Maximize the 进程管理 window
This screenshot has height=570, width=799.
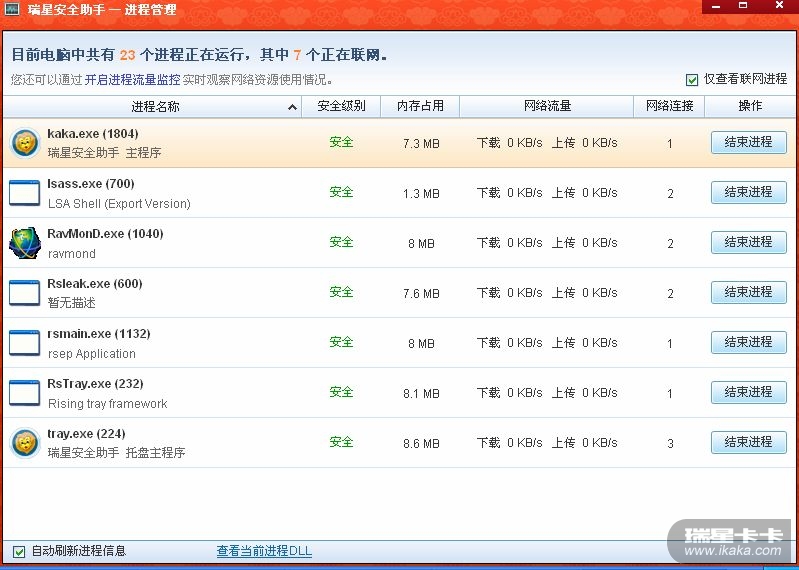point(743,6)
